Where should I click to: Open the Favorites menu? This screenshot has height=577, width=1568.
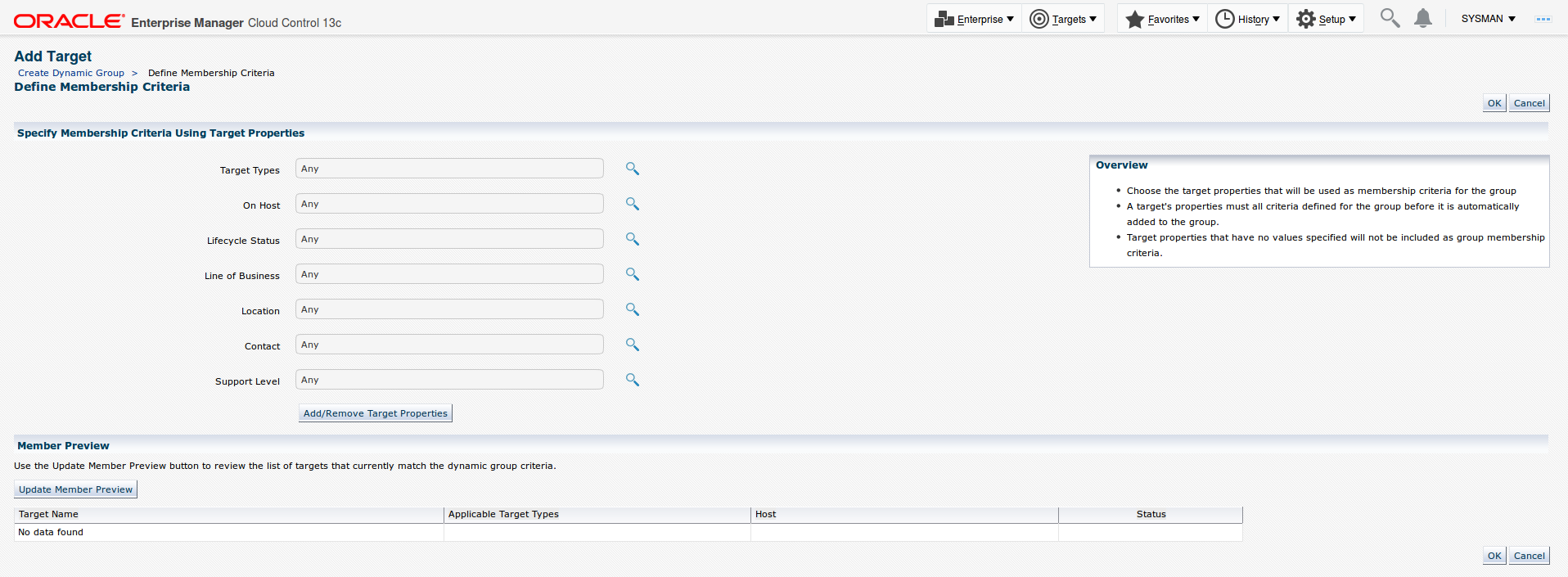tap(1162, 19)
